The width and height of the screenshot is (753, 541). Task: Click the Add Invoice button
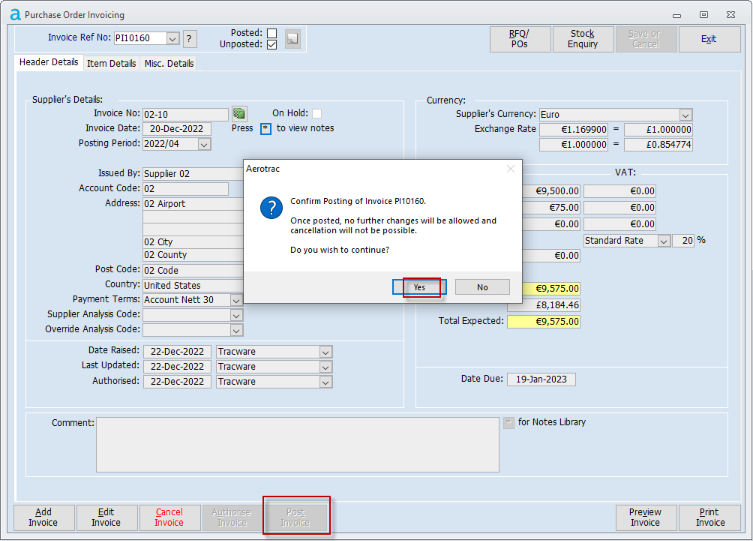coord(43,517)
